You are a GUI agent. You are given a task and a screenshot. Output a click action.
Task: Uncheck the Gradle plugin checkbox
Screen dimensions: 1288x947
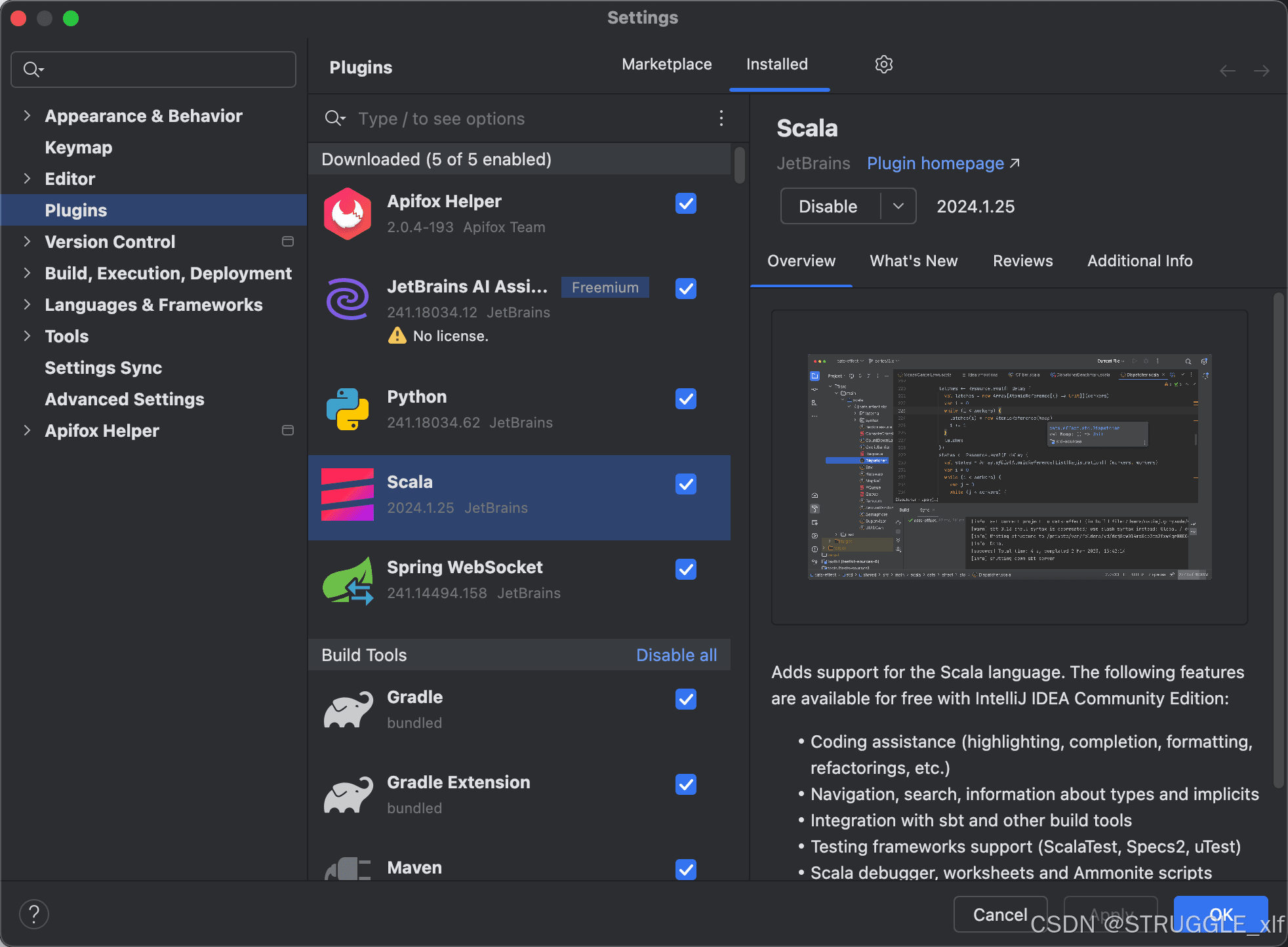click(x=686, y=699)
